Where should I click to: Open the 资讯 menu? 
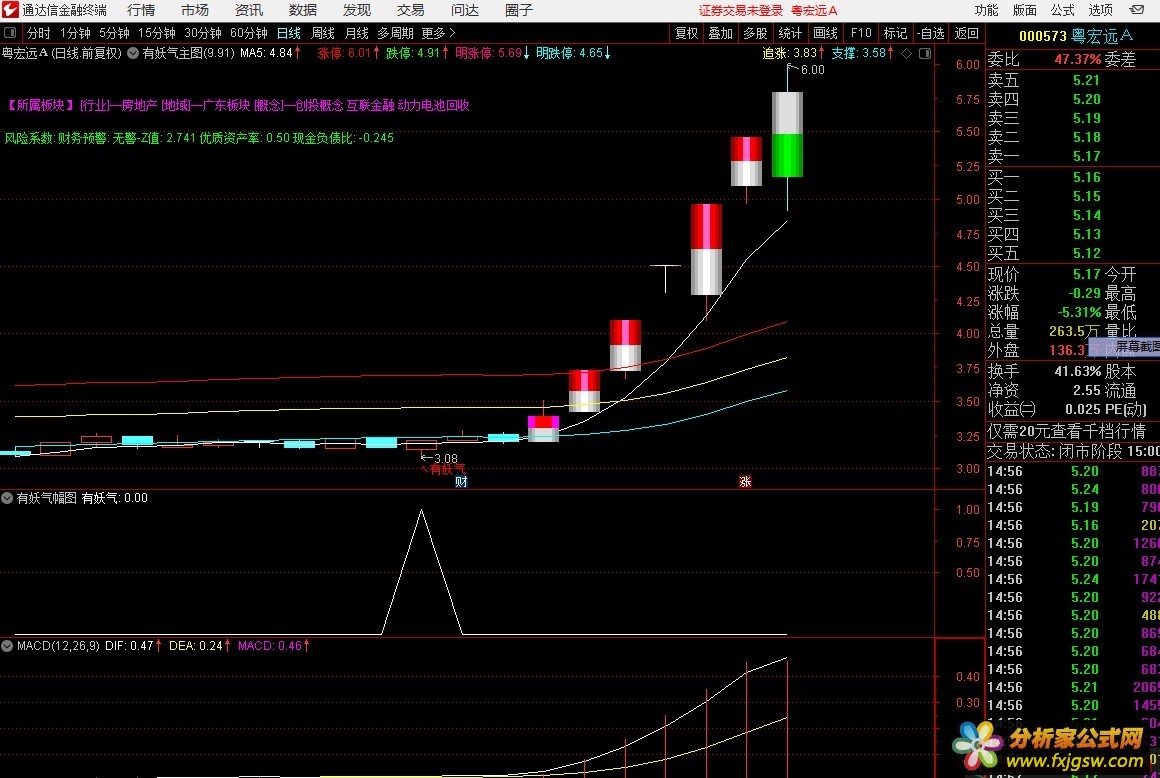point(249,10)
